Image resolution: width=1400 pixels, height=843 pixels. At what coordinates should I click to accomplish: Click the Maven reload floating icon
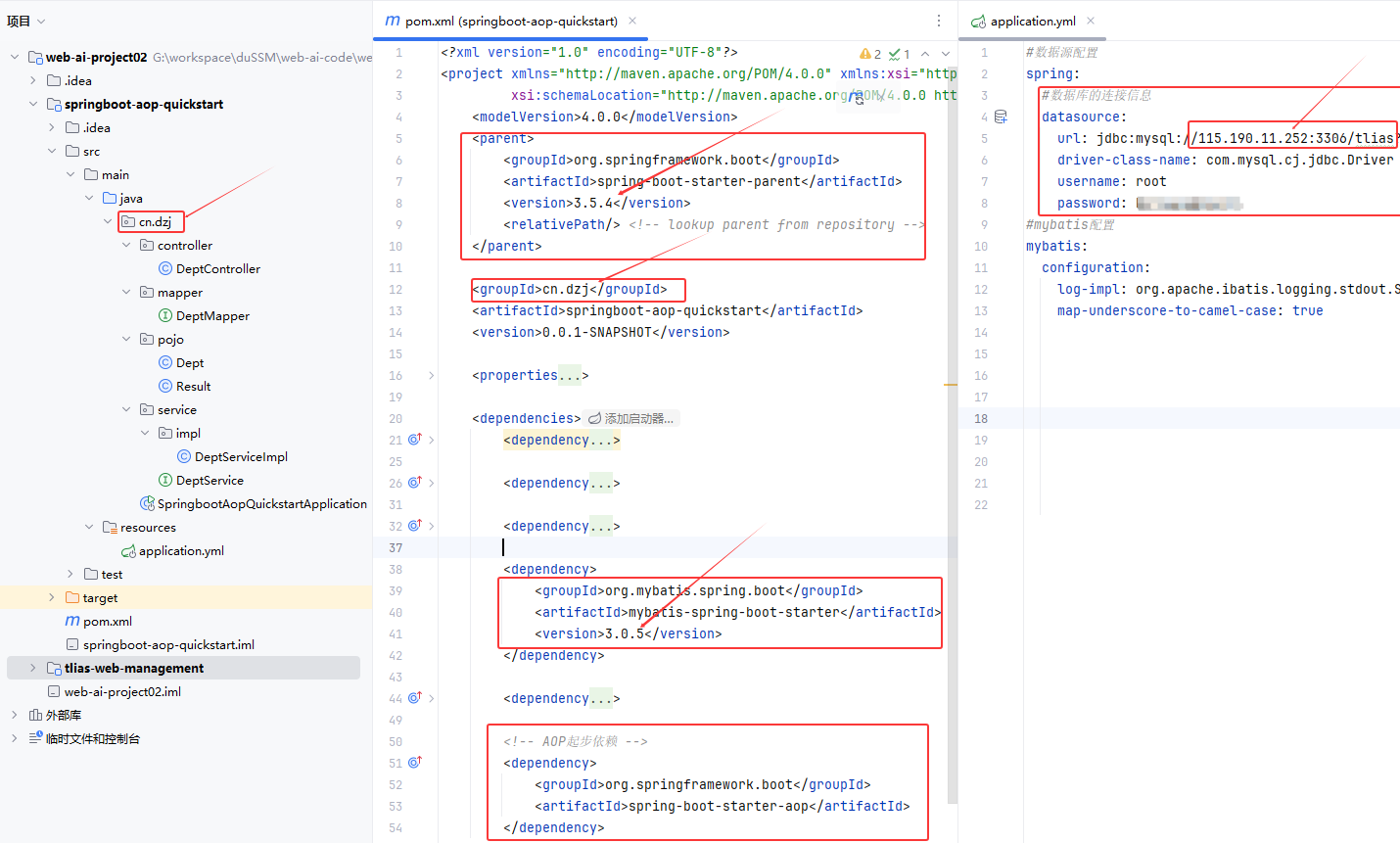click(x=859, y=98)
